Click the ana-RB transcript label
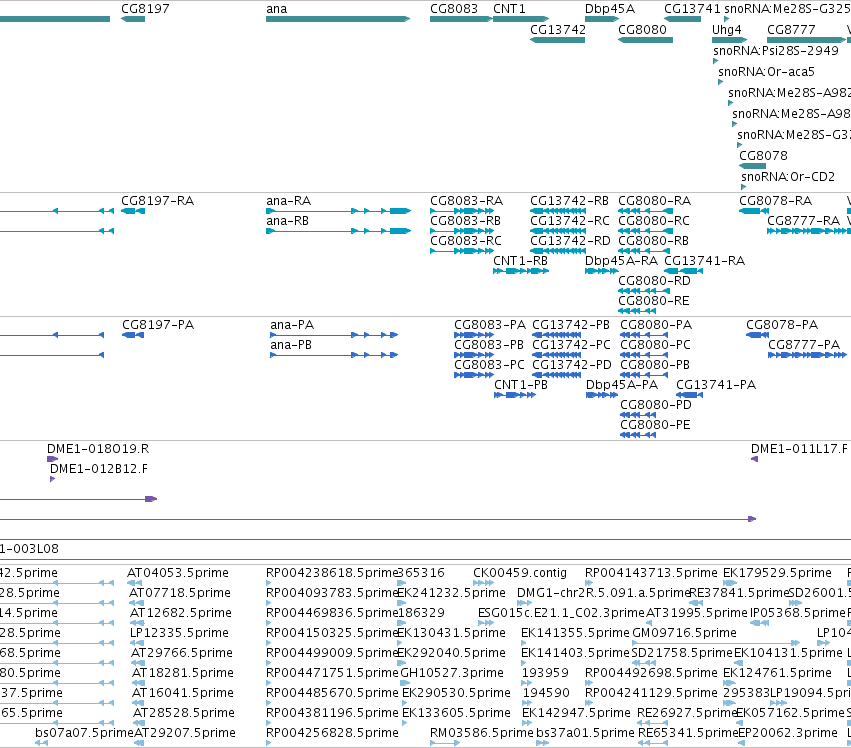Screen dimensions: 851x748 click(x=287, y=221)
